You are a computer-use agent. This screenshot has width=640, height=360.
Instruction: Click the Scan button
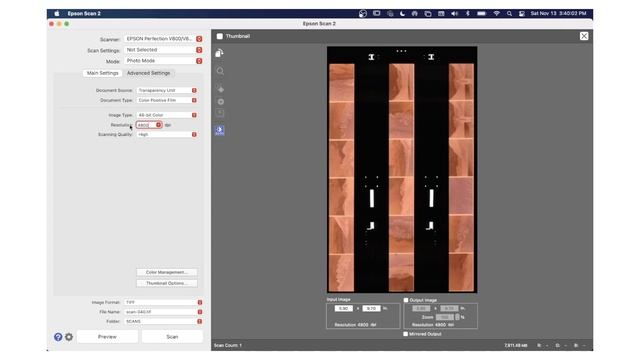172,337
